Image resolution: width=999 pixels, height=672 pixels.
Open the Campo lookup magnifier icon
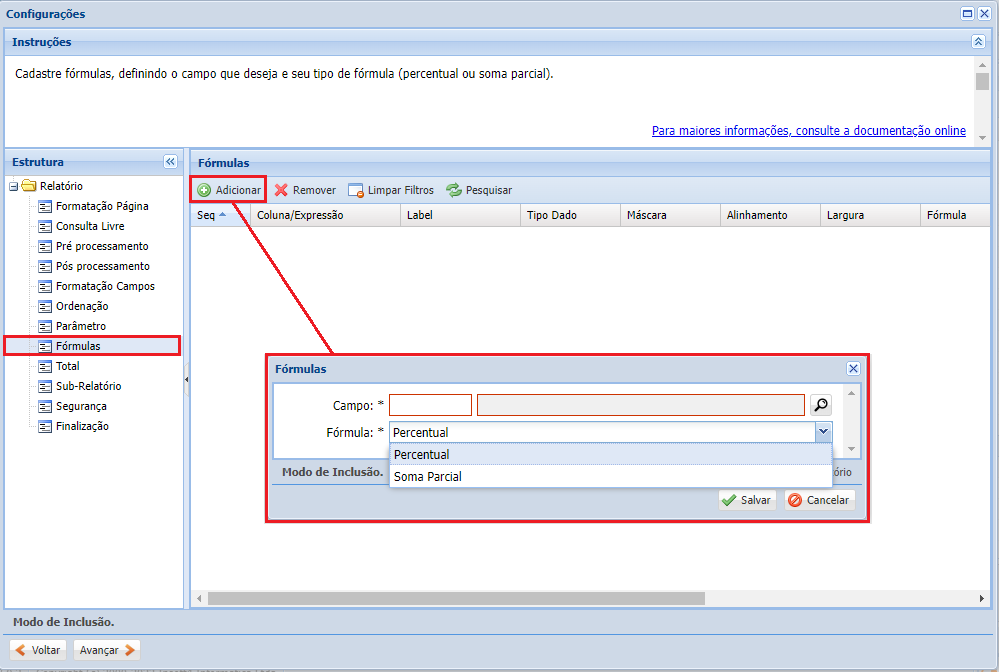[x=820, y=405]
